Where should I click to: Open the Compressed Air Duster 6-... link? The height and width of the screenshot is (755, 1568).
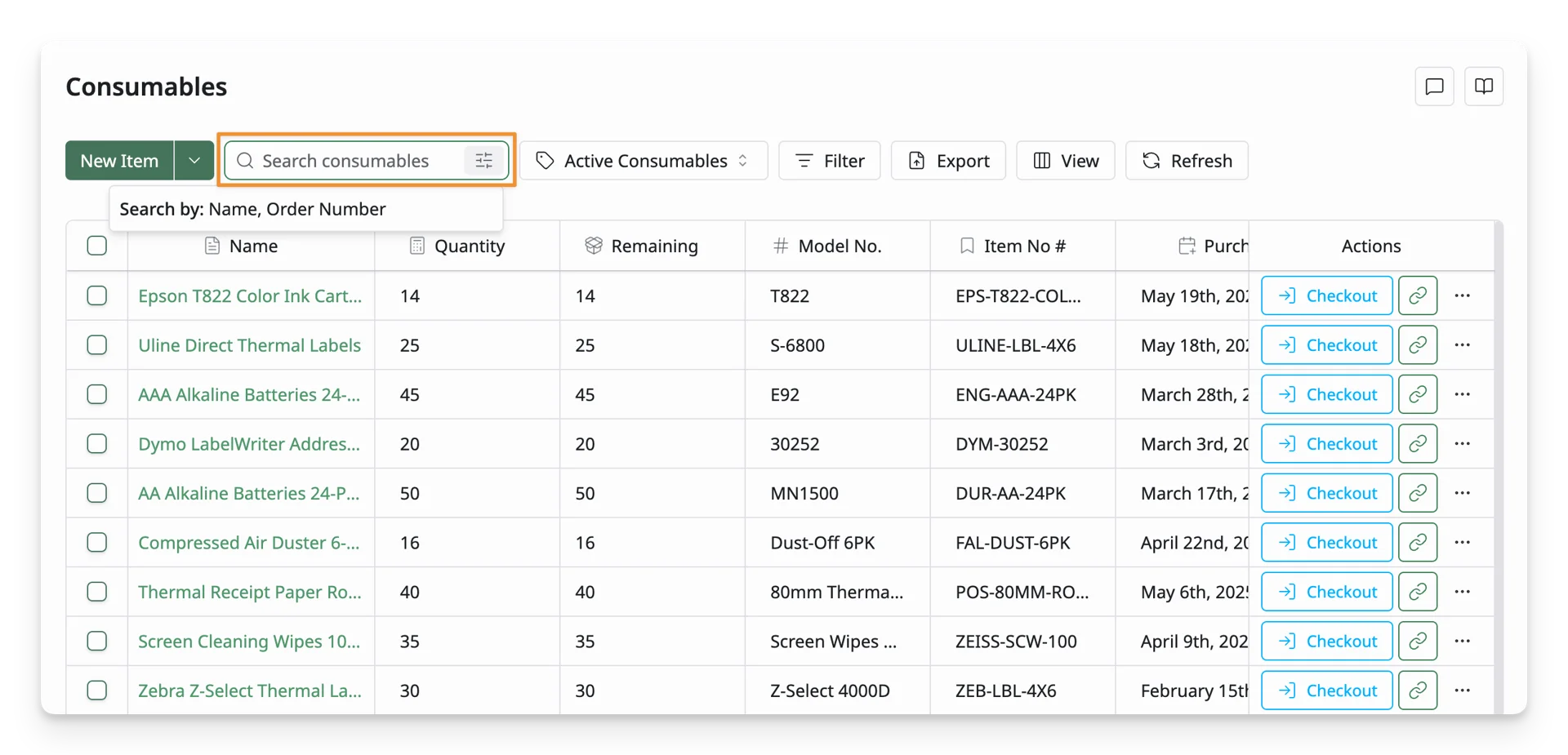(x=249, y=543)
